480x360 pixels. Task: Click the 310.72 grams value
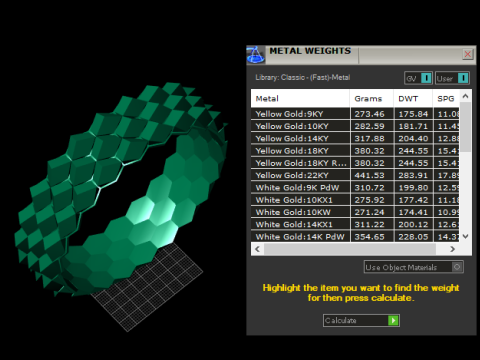[369, 188]
